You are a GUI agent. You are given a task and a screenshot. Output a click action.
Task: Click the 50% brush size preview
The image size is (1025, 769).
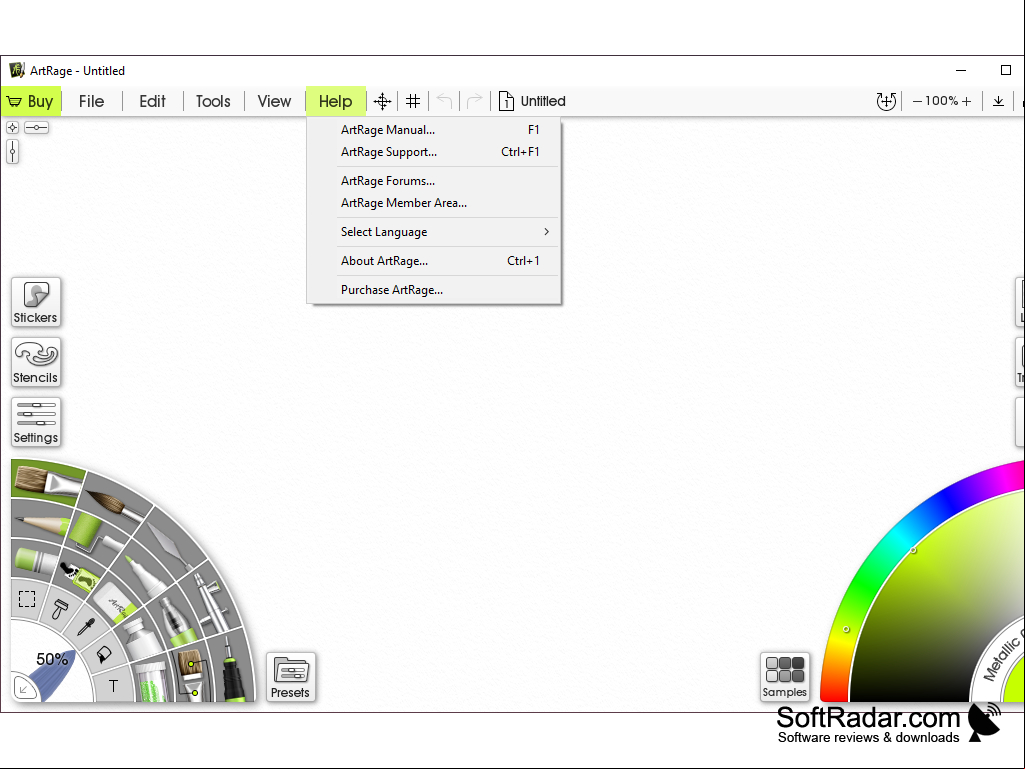tap(52, 660)
